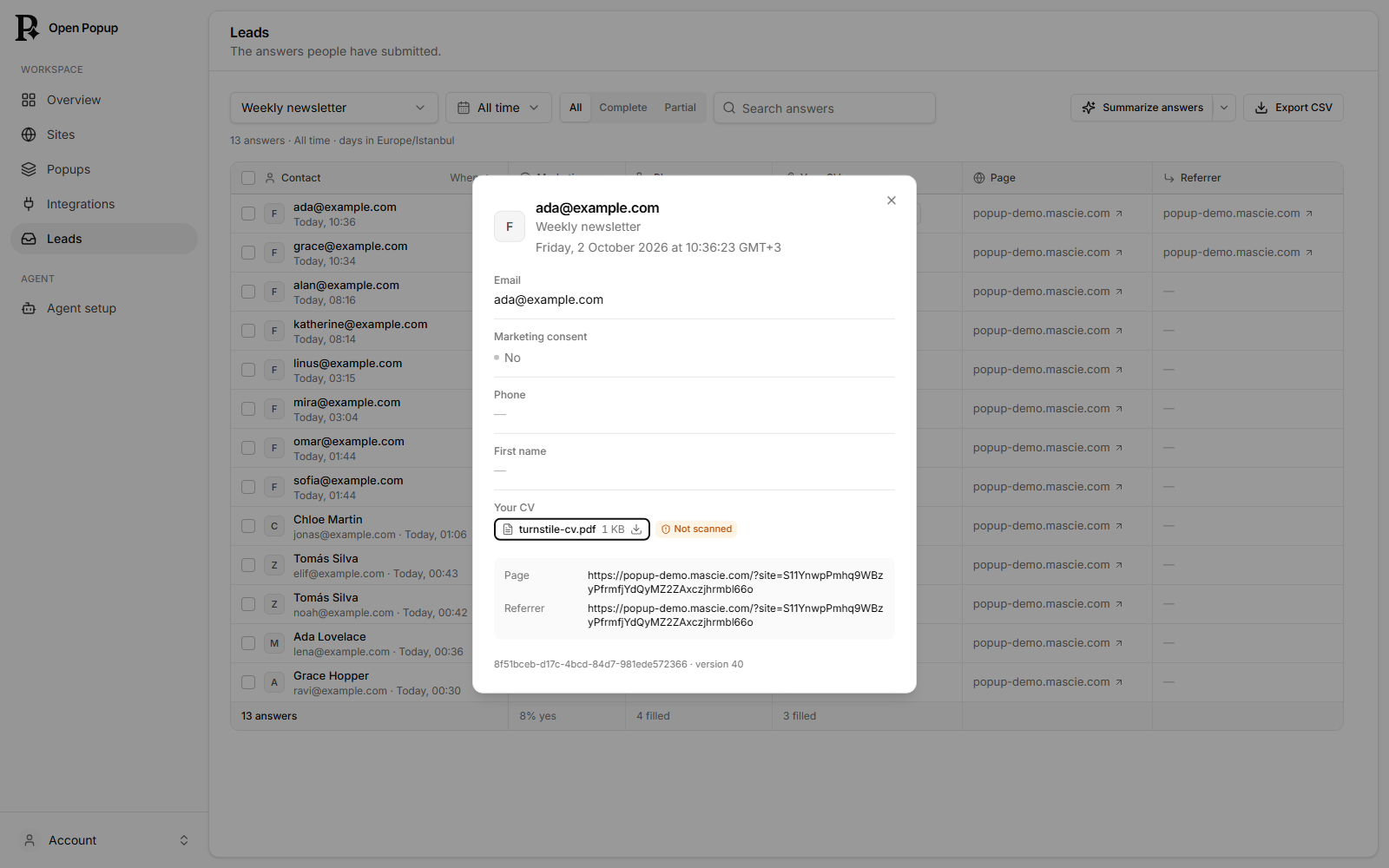The height and width of the screenshot is (868, 1389).
Task: Open popup-demo.mascie.com referrer link in grace row
Action: point(1238,253)
